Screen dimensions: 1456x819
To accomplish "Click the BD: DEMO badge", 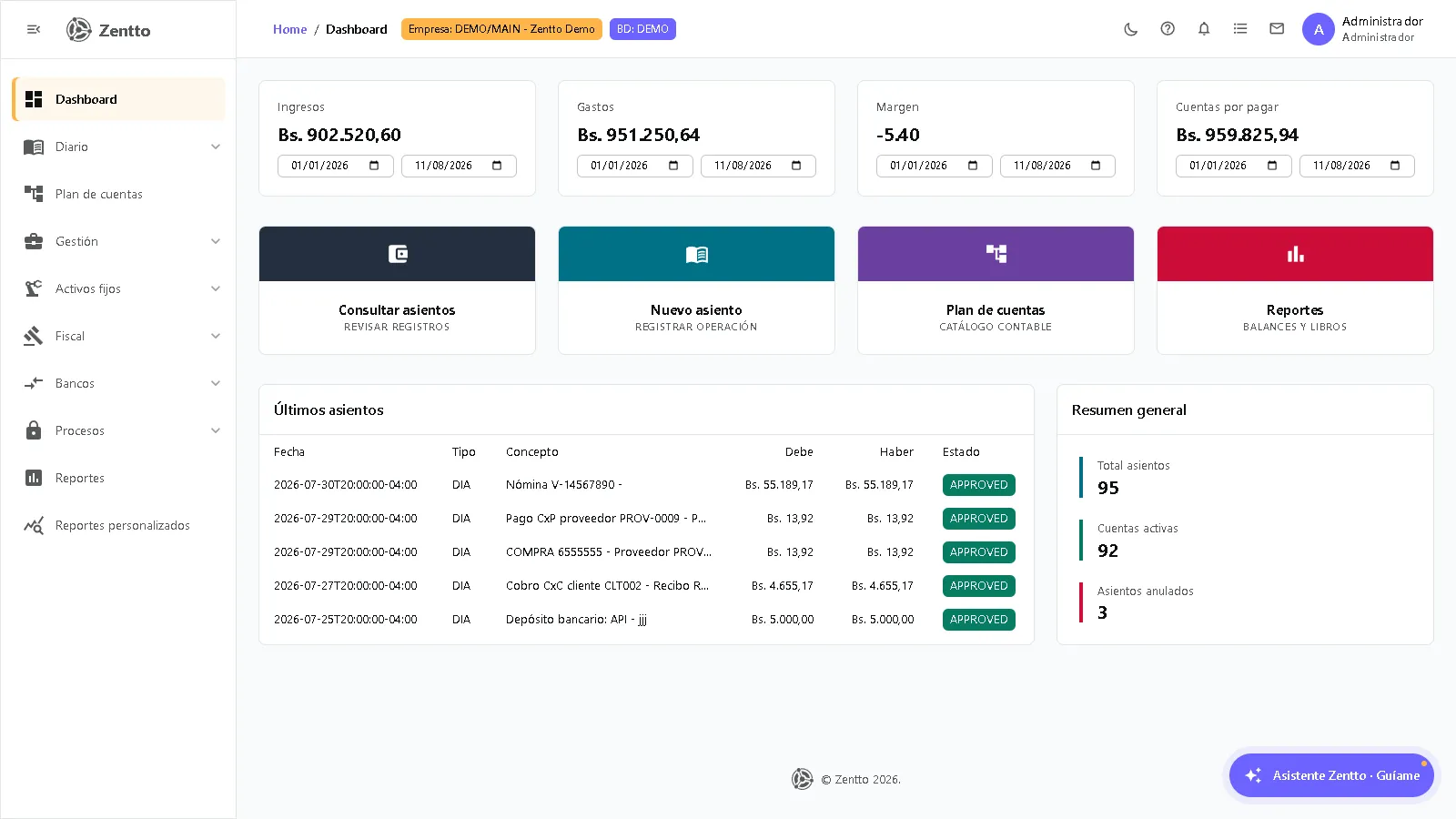I will pos(642,29).
